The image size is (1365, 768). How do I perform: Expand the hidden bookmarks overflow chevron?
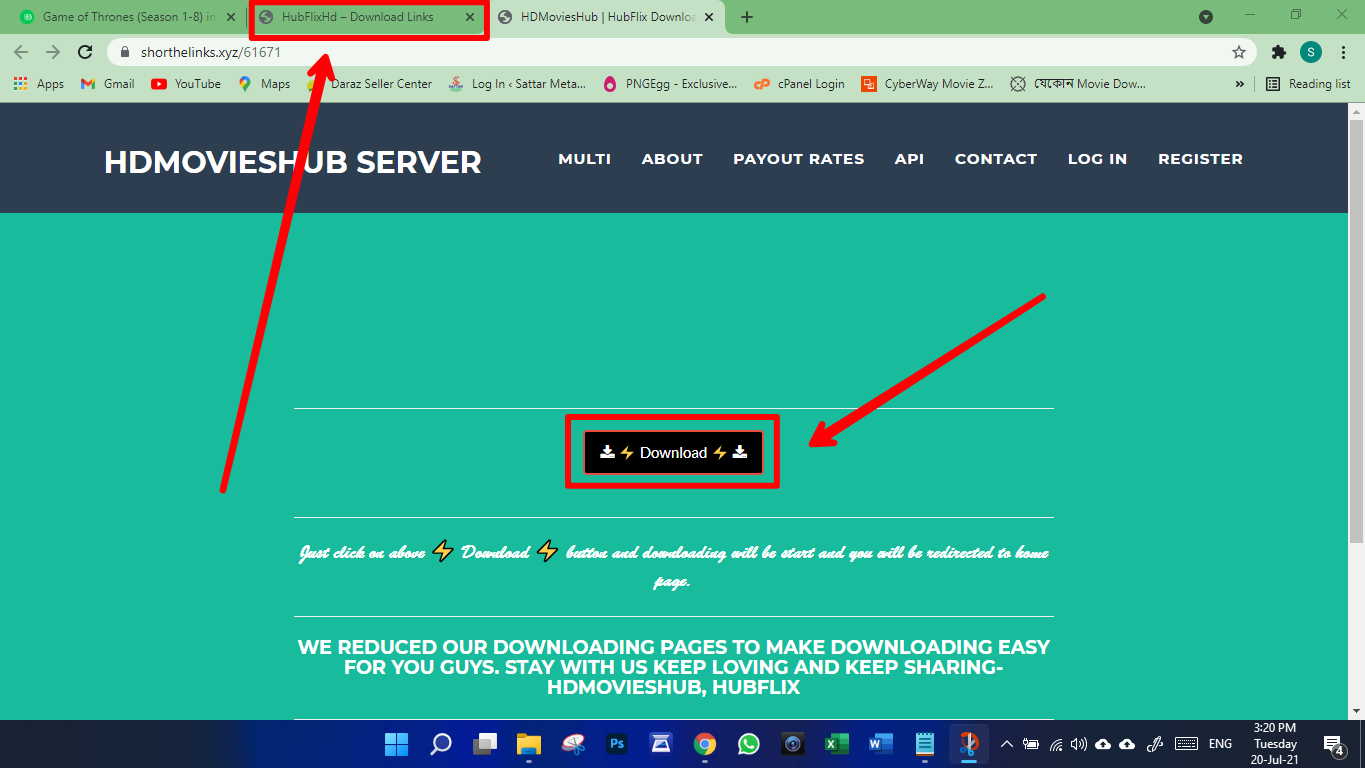1240,84
